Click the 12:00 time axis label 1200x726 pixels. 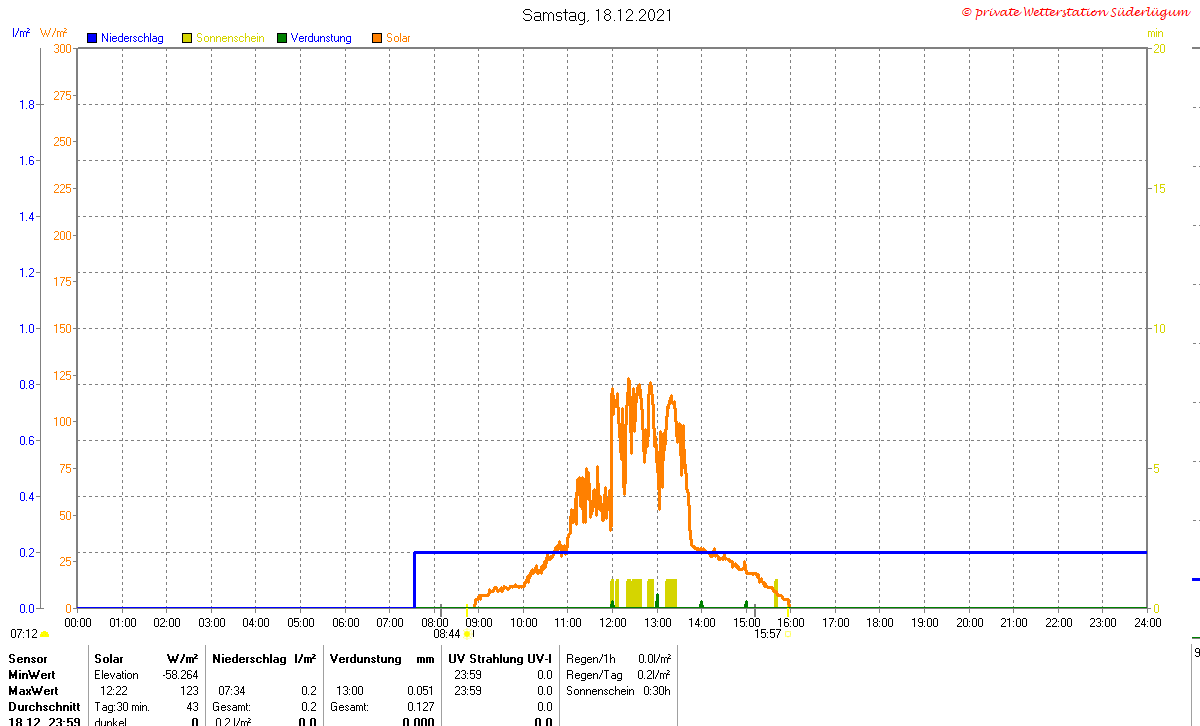pyautogui.click(x=612, y=622)
